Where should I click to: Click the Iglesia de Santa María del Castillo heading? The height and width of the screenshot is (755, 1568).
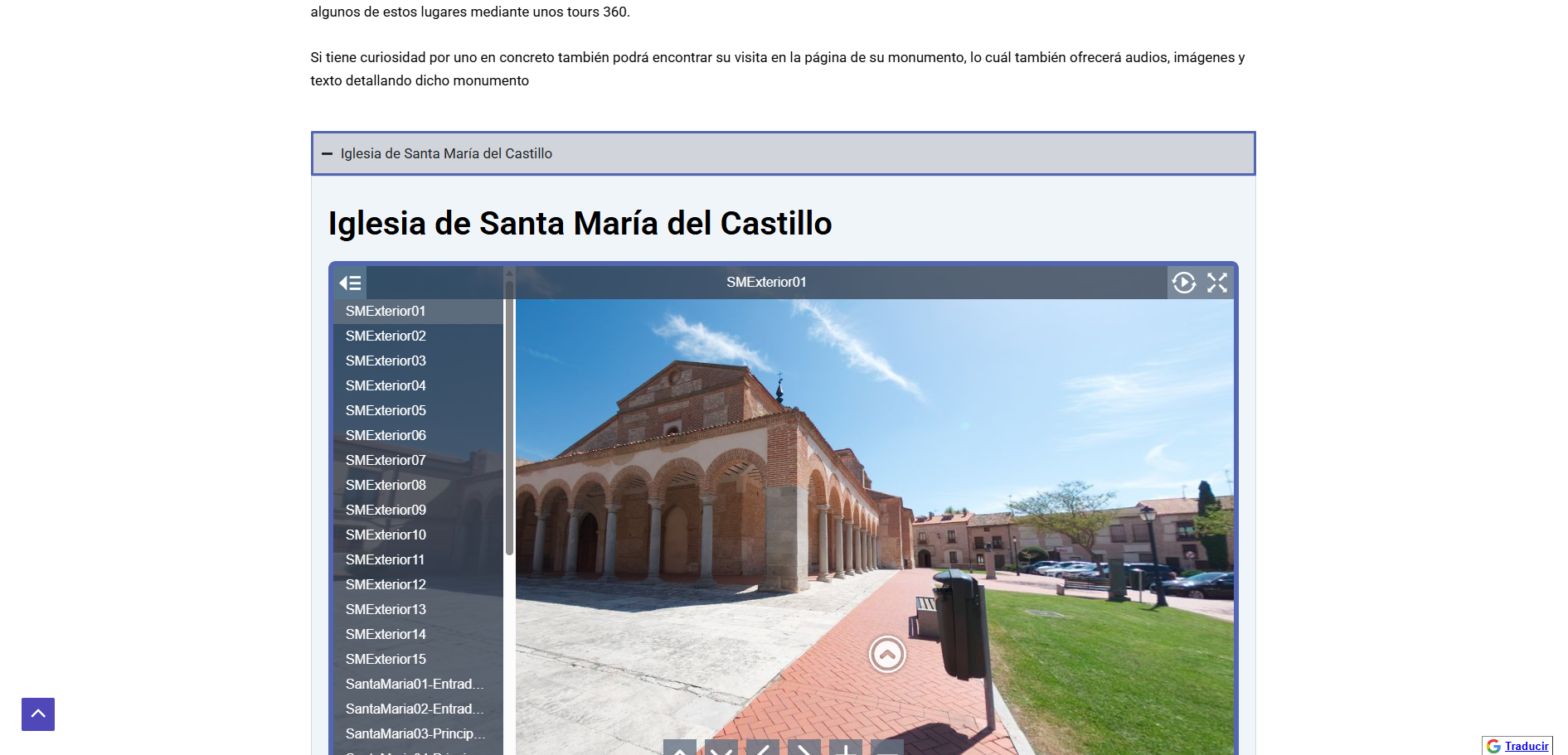pyautogui.click(x=580, y=224)
